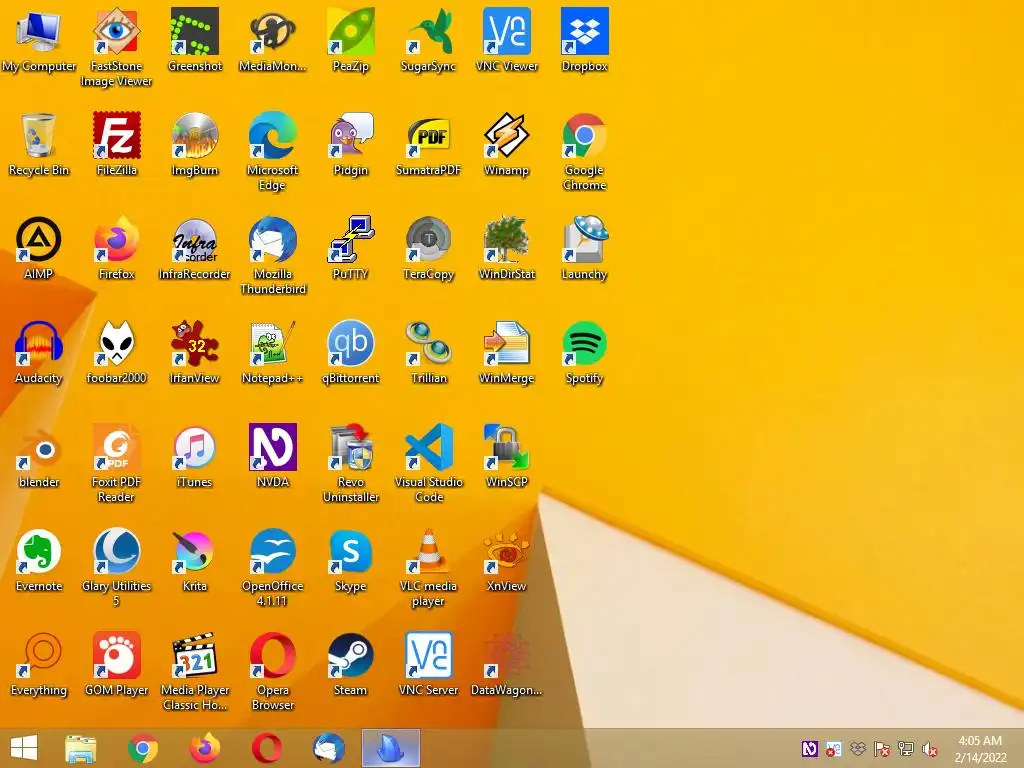Image resolution: width=1024 pixels, height=768 pixels.
Task: Click the IrfanView desktop icon
Action: click(x=195, y=343)
